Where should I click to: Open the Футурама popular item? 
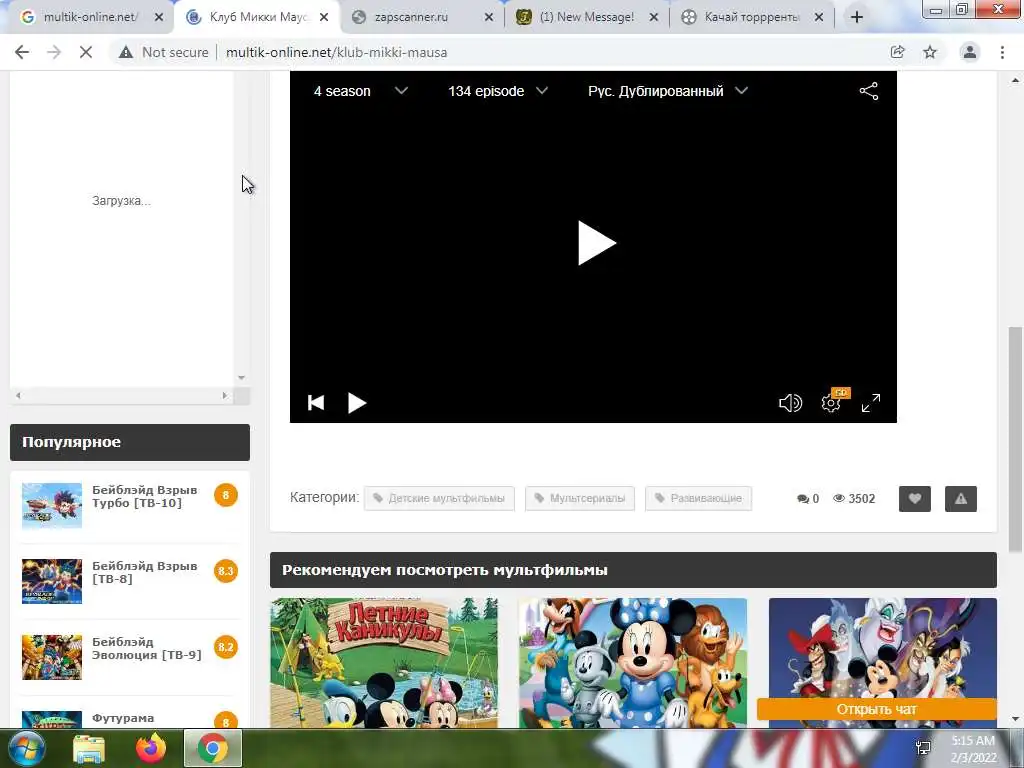123,718
